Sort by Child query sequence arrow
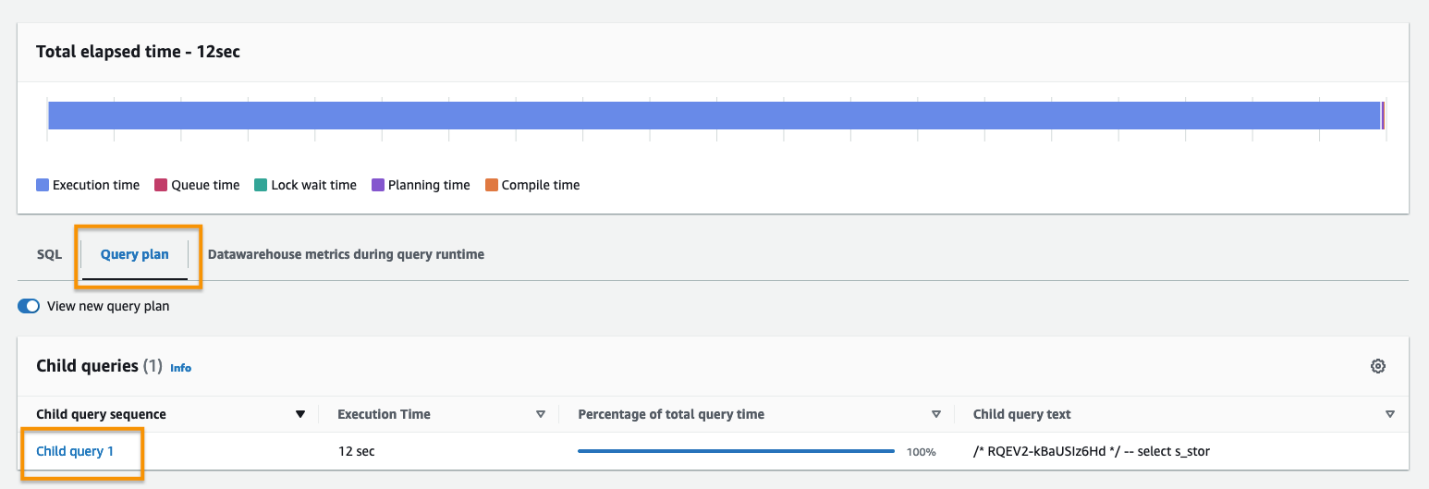This screenshot has width=1429, height=489. click(x=300, y=414)
